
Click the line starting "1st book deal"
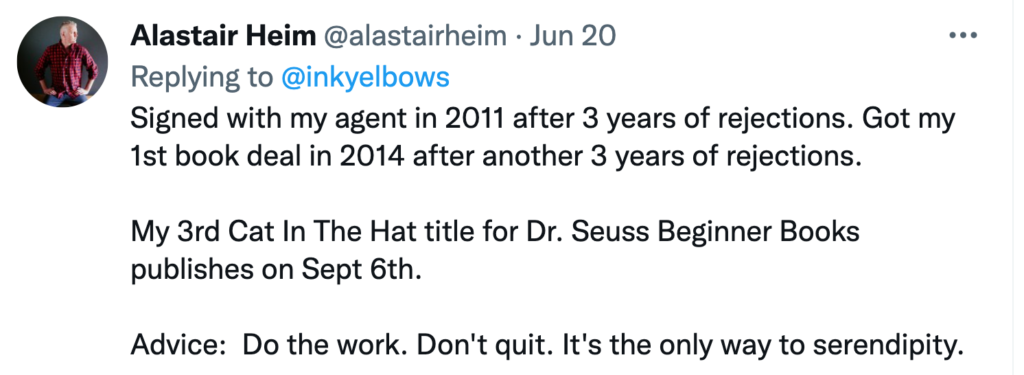[x=496, y=157]
